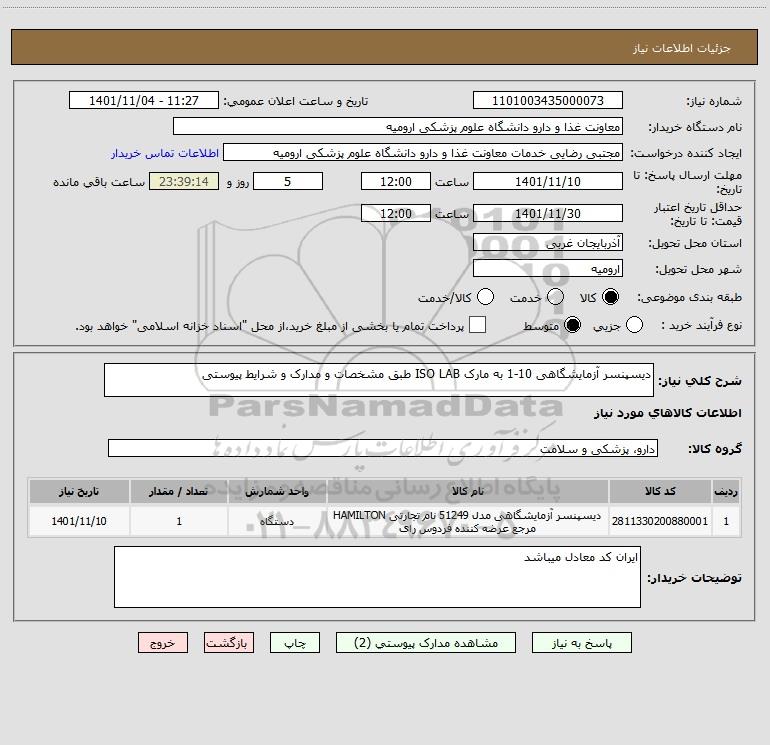Click the توضیحات خریدار text area
This screenshot has height=745, width=770.
click(x=377, y=576)
